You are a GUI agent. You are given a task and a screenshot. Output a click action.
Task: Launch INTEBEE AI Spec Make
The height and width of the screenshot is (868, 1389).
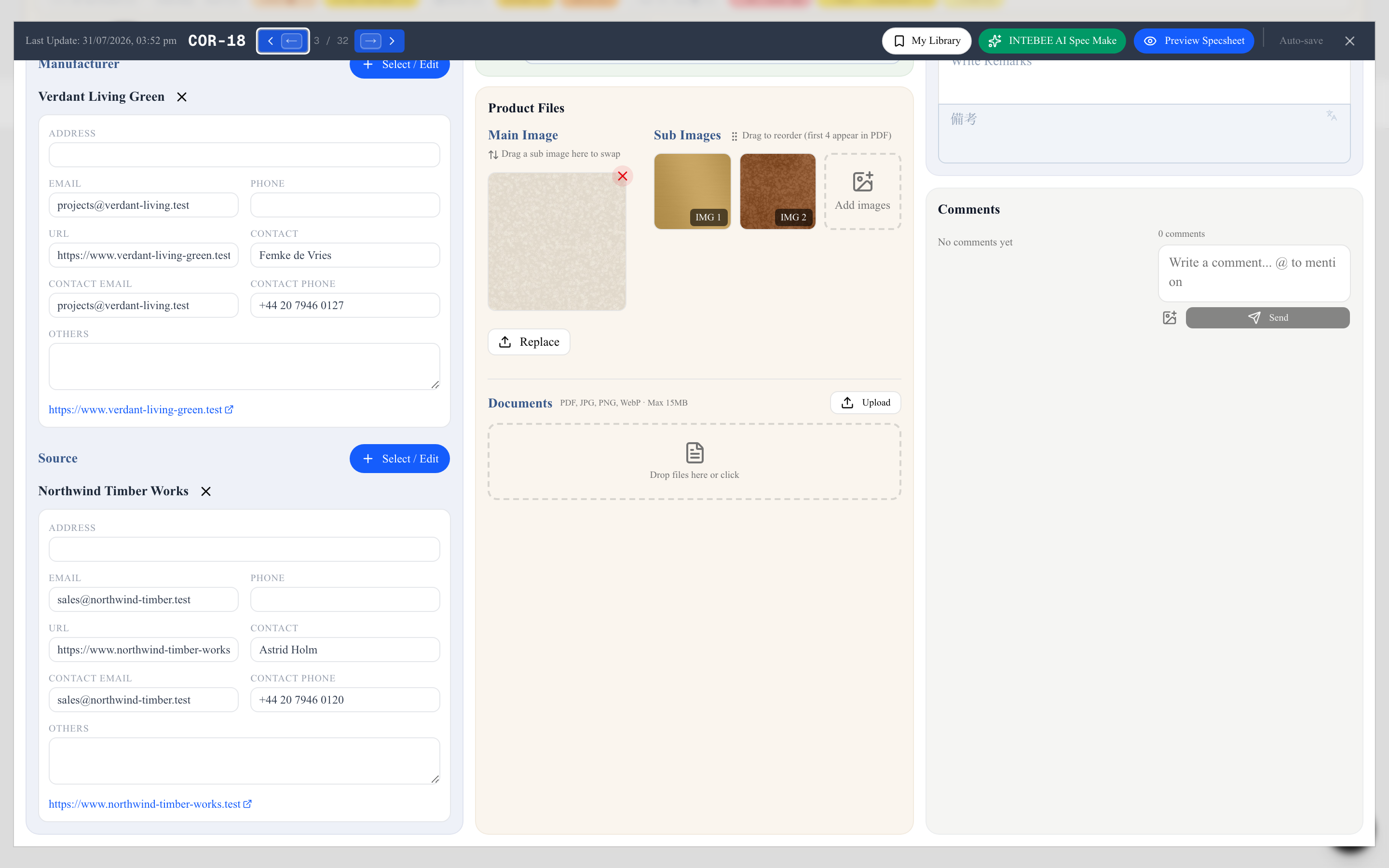pos(1052,41)
